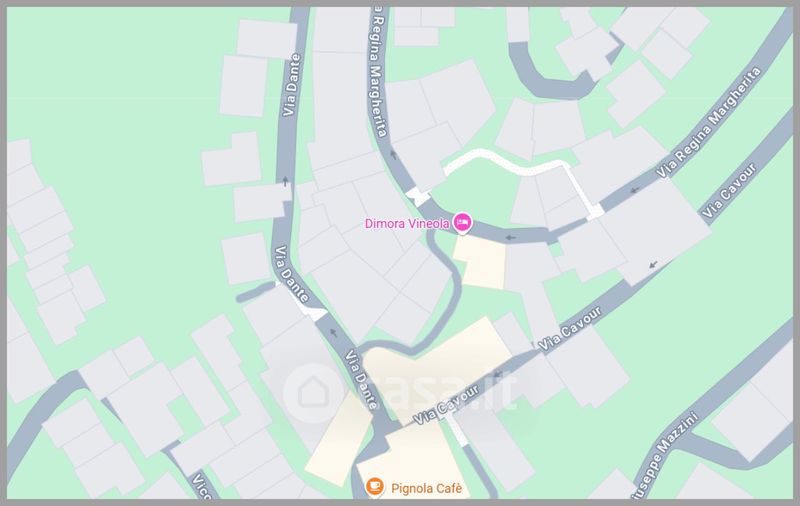Select the Via Cavour label below diagonal Via Regina Margherita
This screenshot has width=800, height=506.
730,191
